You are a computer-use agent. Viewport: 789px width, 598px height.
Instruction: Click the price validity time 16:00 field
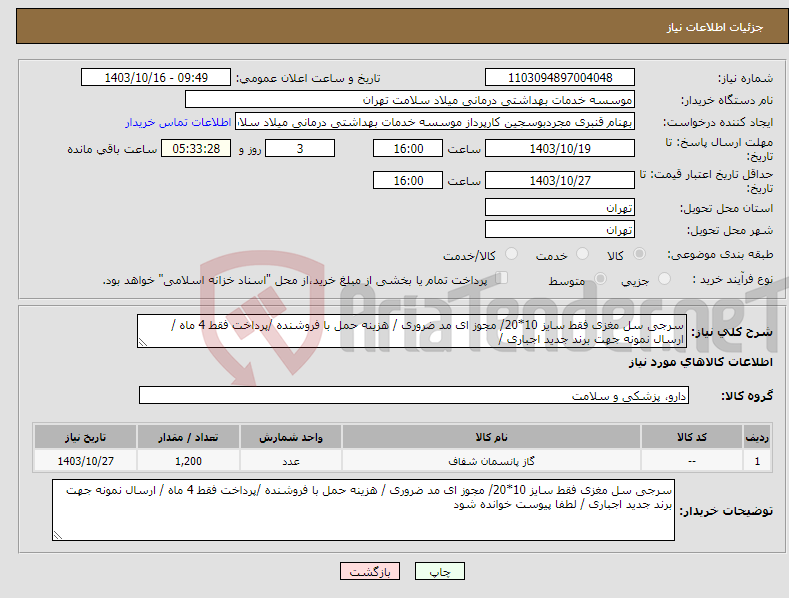click(408, 180)
